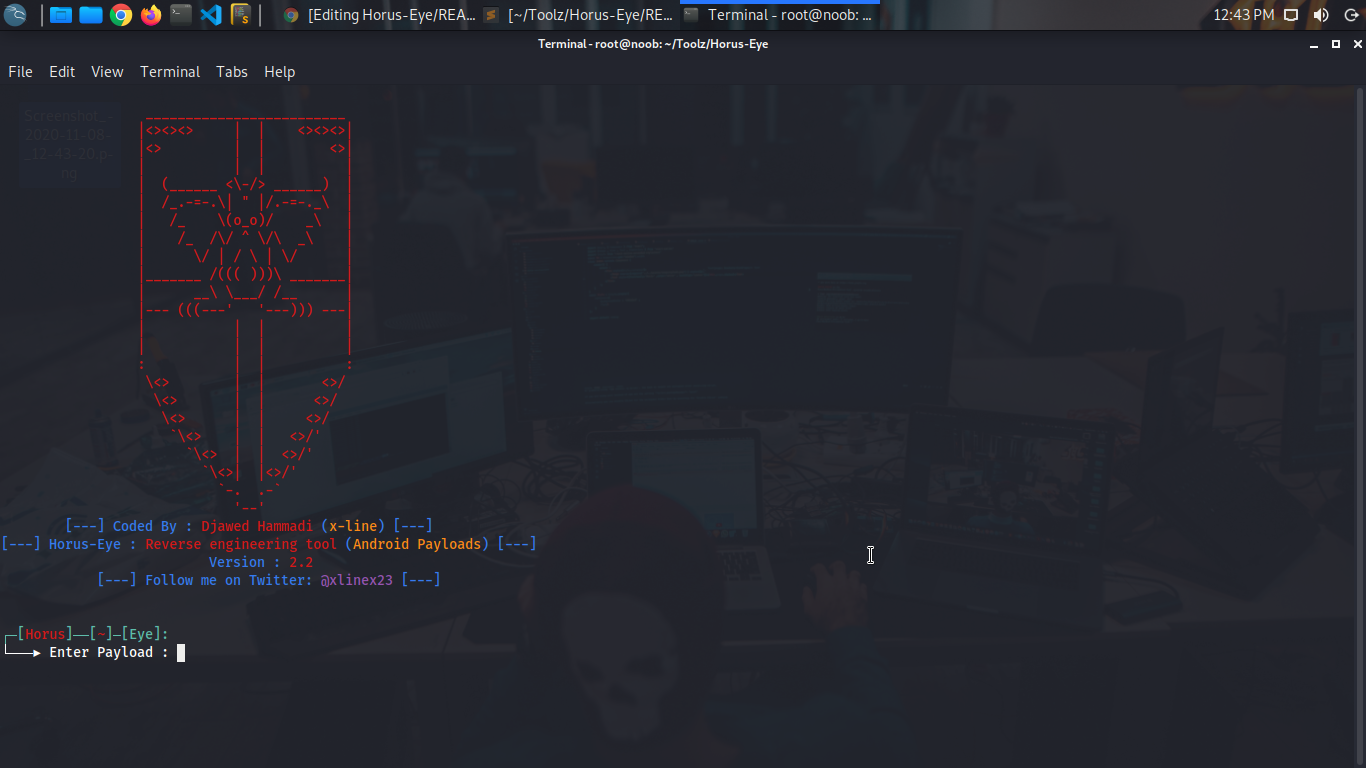Screen dimensions: 1366x768
Task: Open the View menu
Action: click(x=107, y=71)
